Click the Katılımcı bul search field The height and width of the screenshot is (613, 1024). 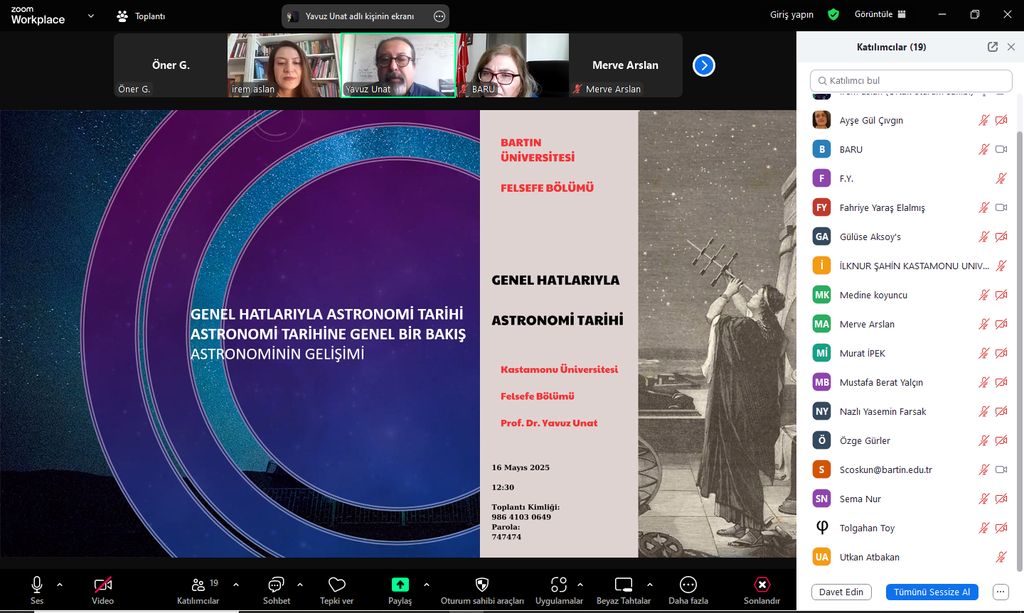tap(911, 80)
